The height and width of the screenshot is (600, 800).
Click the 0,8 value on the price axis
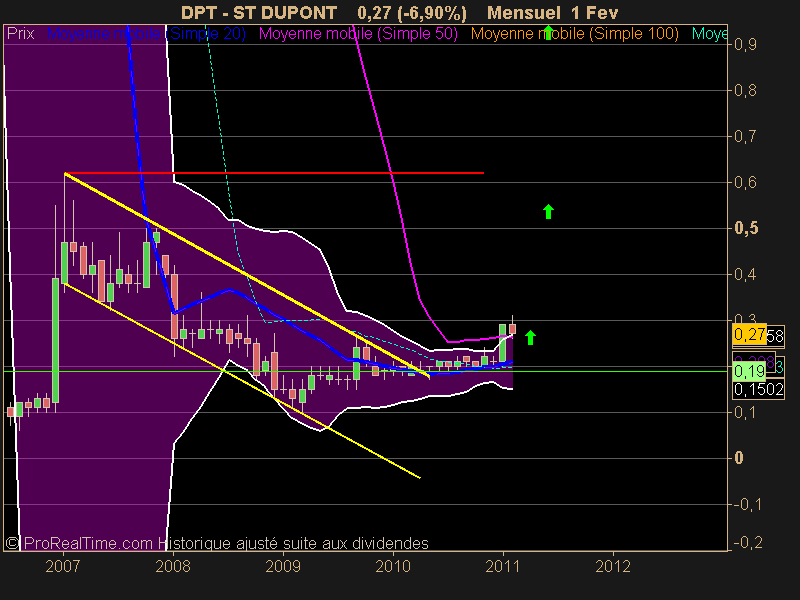[x=745, y=90]
